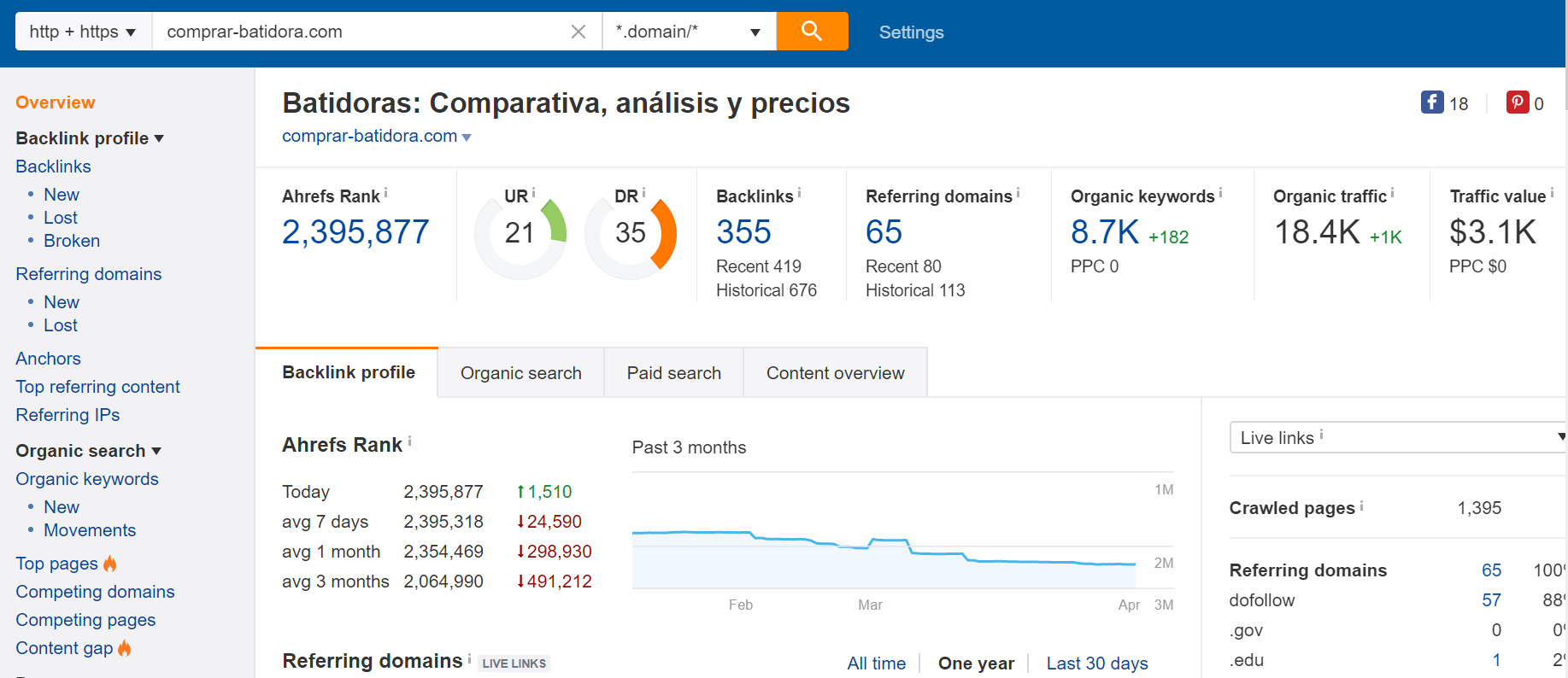
Task: Open Referring IPs sidebar link
Action: [68, 415]
